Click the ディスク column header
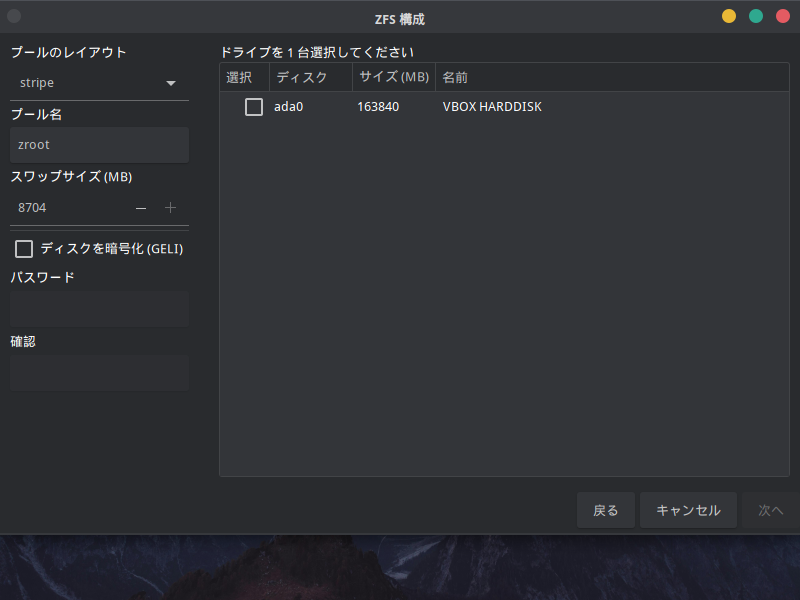Image resolution: width=800 pixels, height=600 pixels. (x=311, y=77)
